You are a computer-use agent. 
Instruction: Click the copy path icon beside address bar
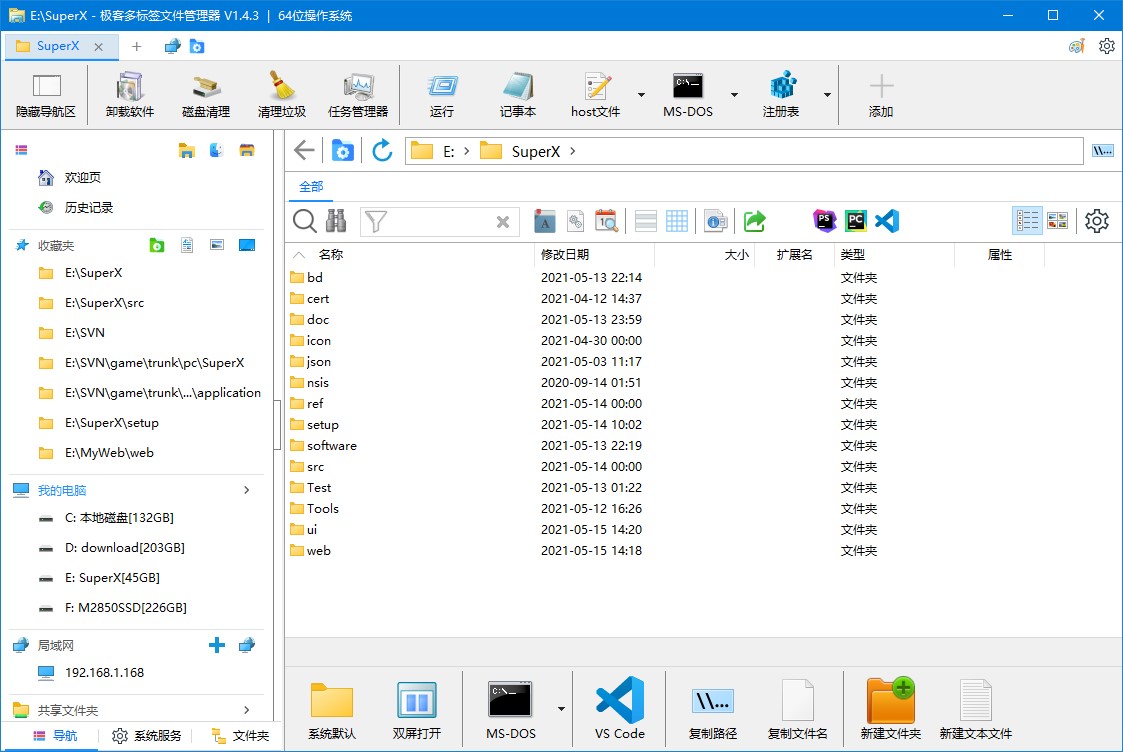click(x=1103, y=150)
